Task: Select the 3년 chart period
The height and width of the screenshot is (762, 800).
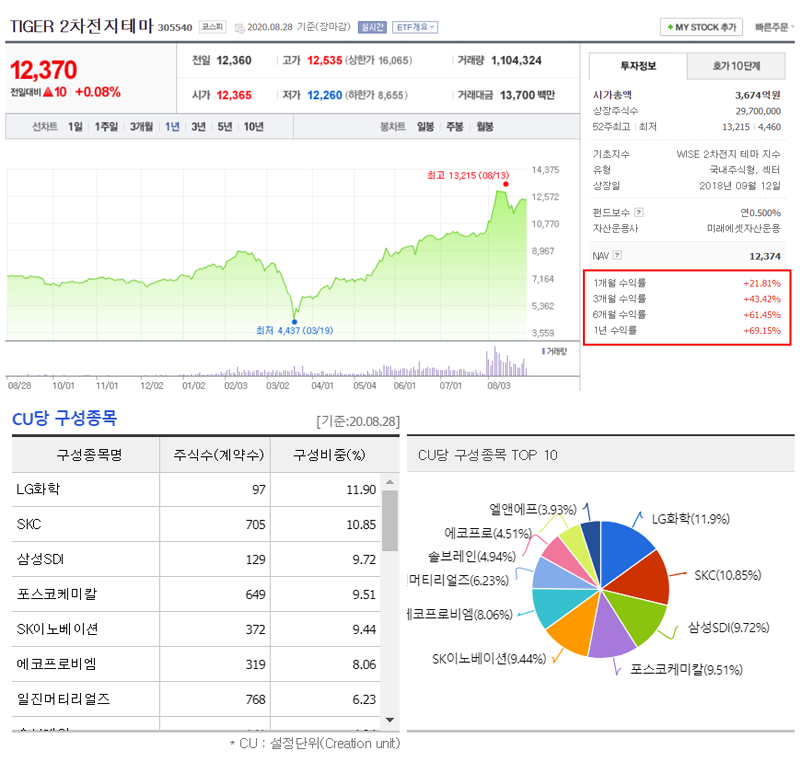Action: (x=198, y=126)
